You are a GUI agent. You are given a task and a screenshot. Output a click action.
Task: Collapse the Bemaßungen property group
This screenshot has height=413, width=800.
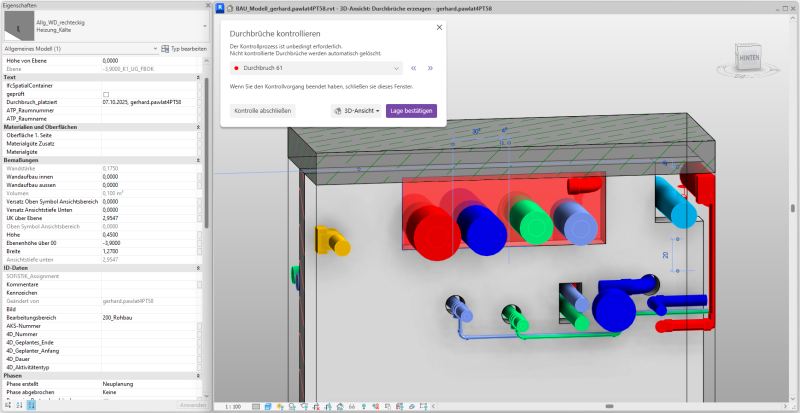pyautogui.click(x=199, y=160)
